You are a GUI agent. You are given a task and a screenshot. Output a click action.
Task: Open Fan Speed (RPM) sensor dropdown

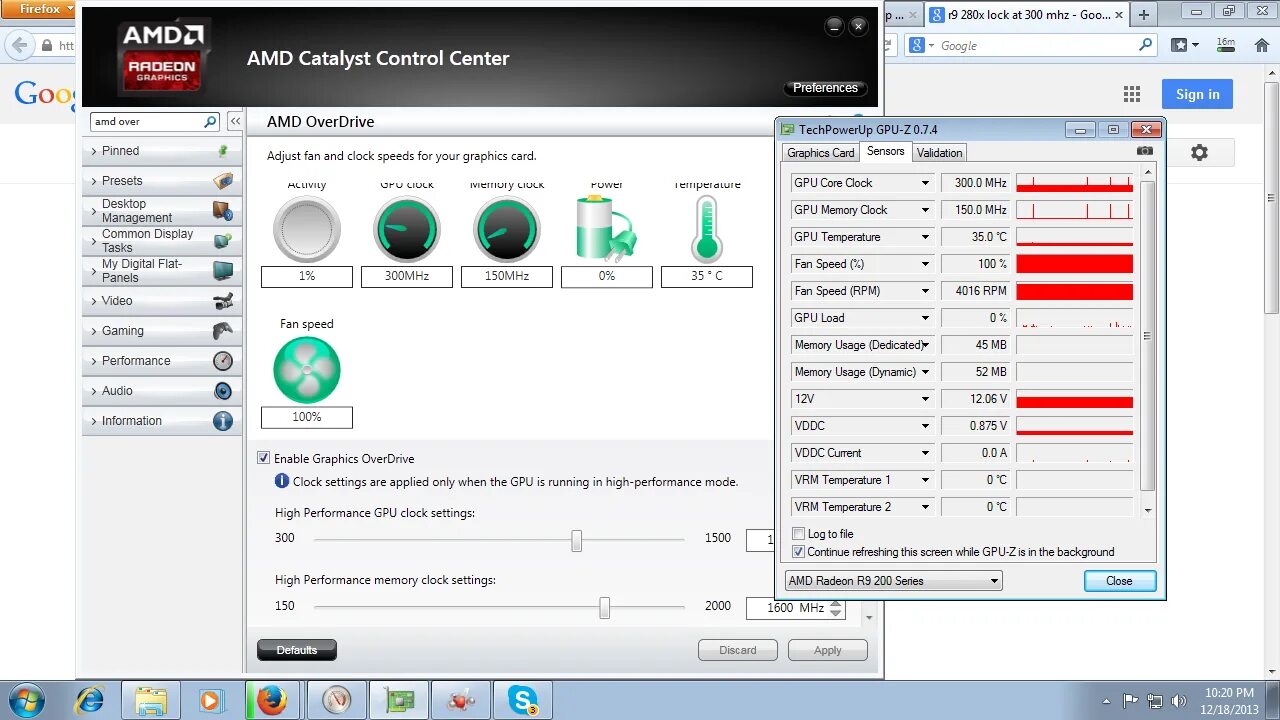(925, 291)
